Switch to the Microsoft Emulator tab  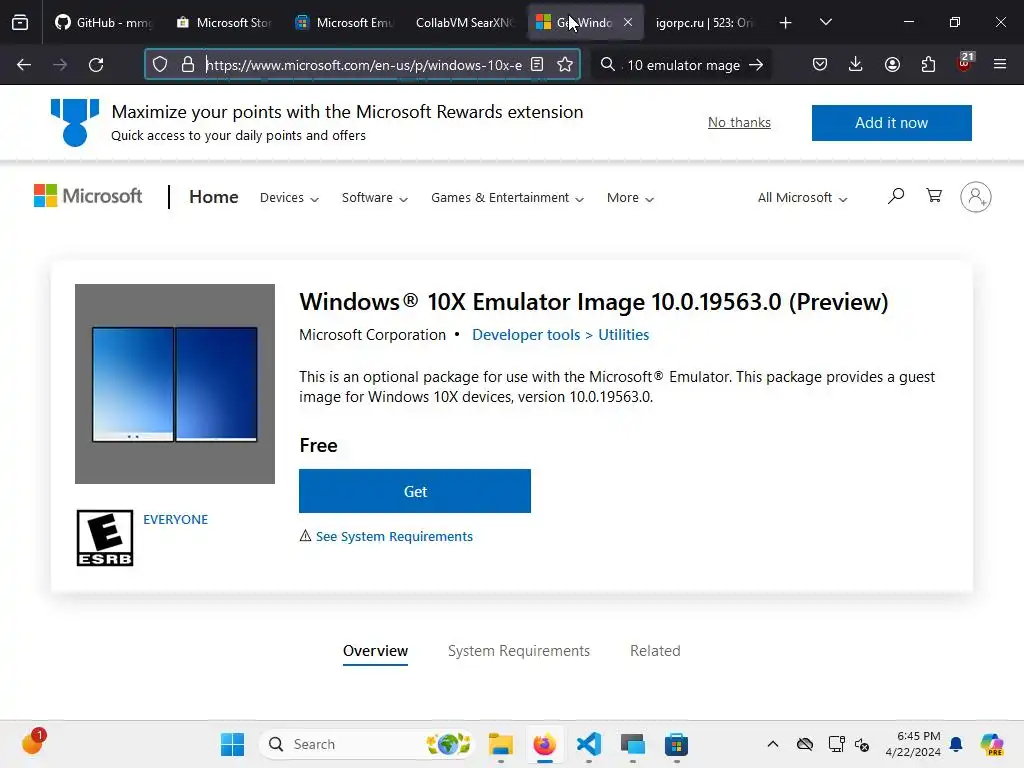pos(344,23)
